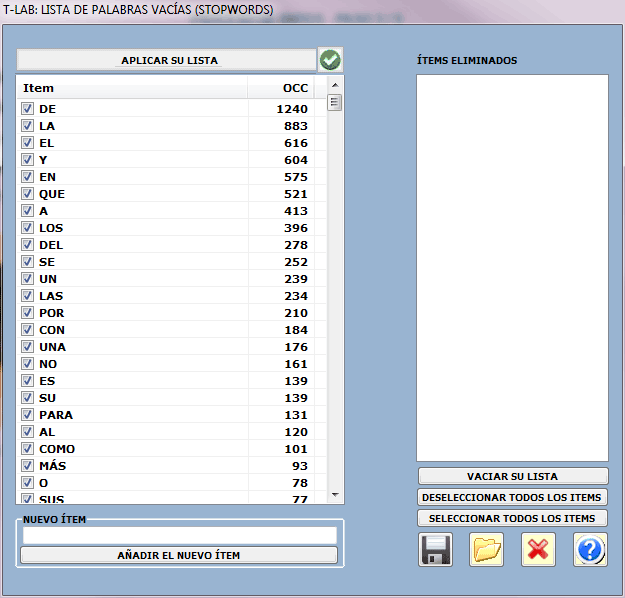The height and width of the screenshot is (598, 625).
Task: Uncheck the COMO item checkbox
Action: [28, 448]
